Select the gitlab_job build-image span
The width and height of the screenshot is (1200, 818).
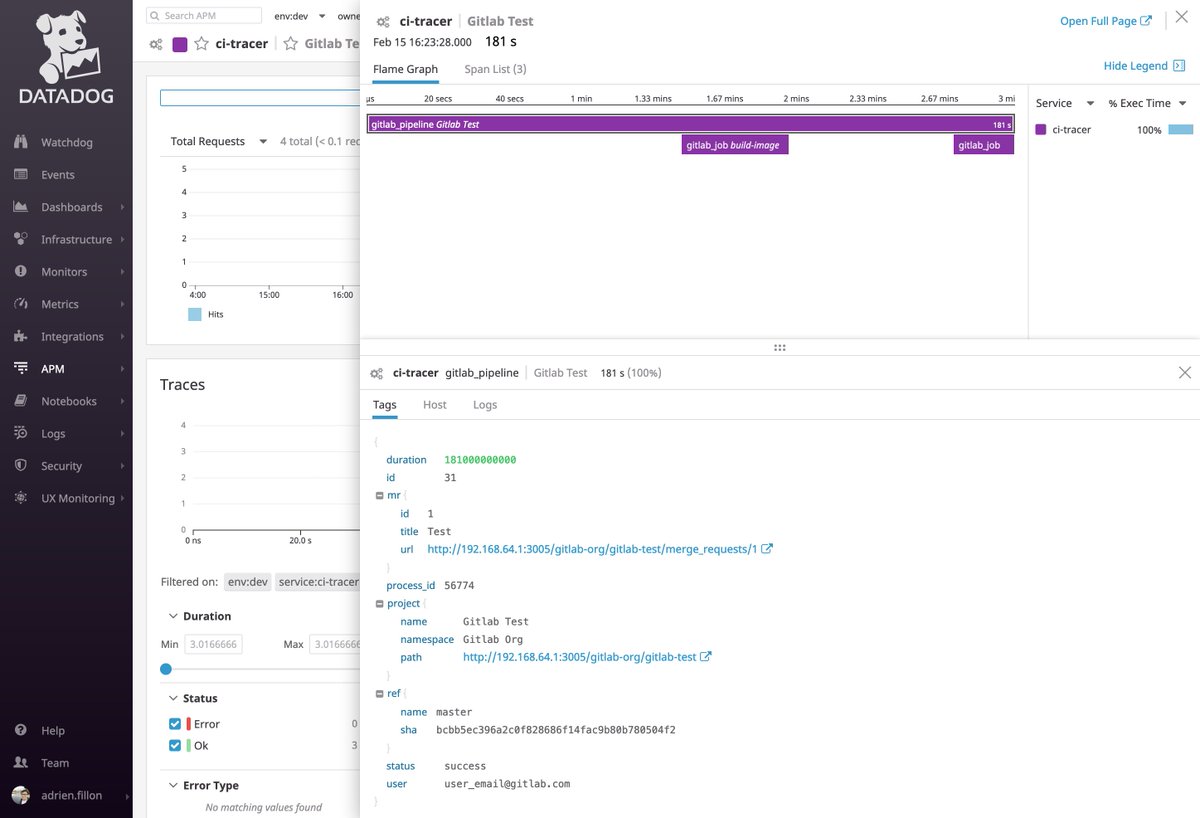(735, 145)
